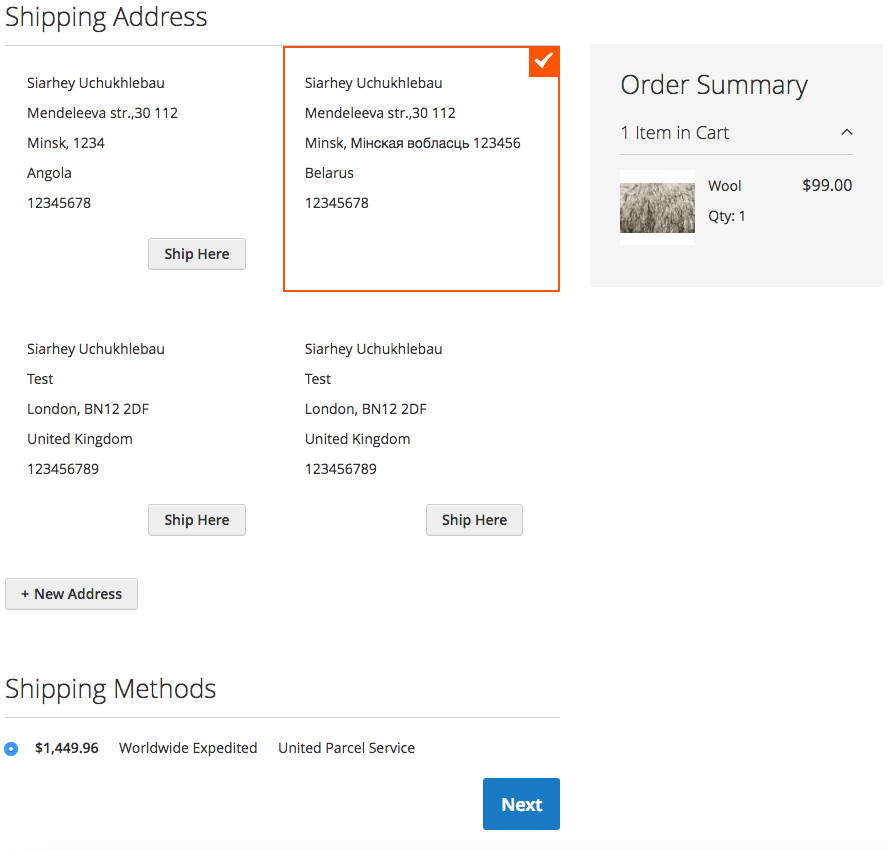Click the Order Summary heading
Viewport: 887px width, 850px height.
click(x=713, y=85)
